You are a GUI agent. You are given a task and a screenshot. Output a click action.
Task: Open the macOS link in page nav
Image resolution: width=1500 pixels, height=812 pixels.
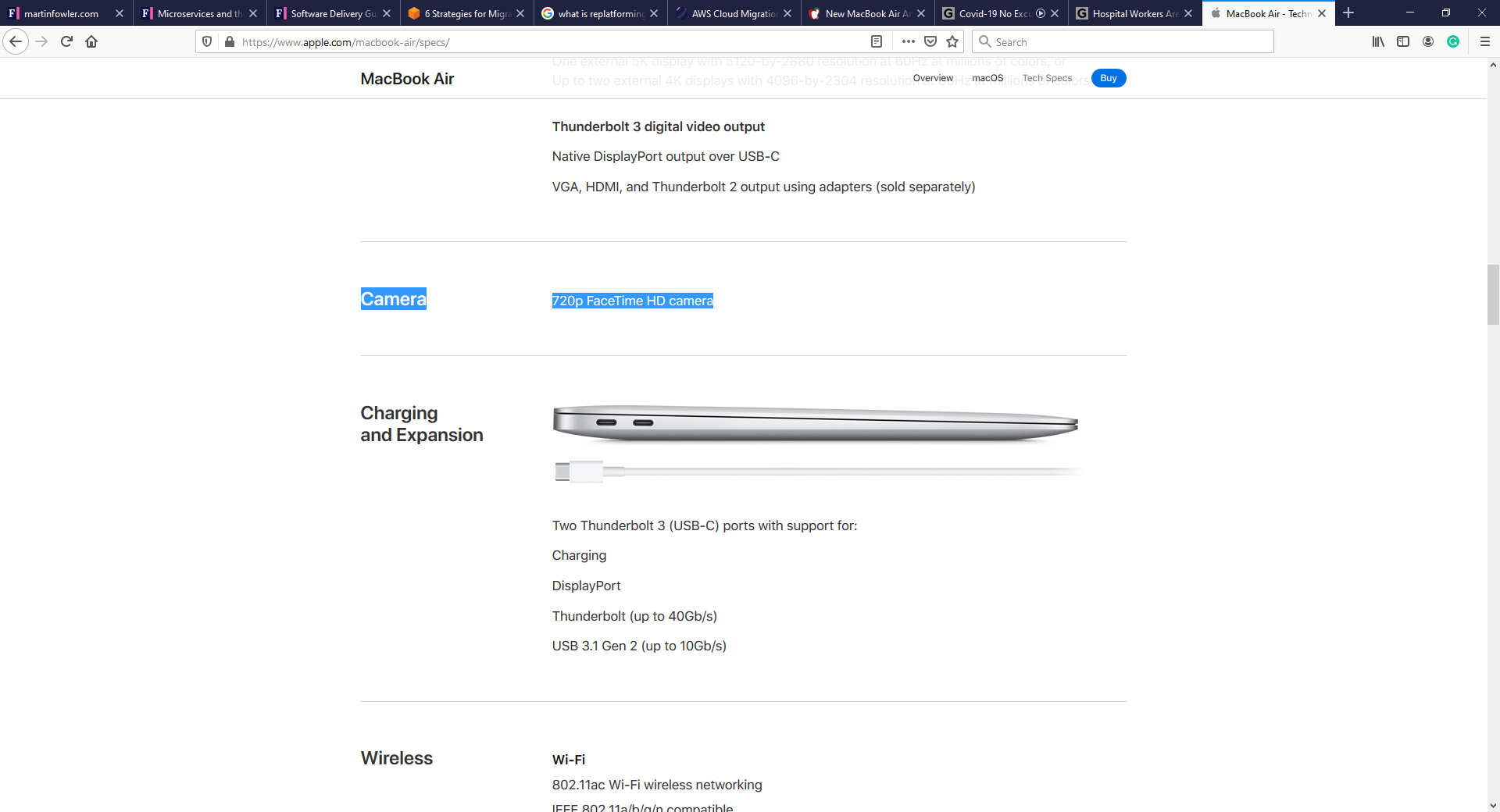(987, 78)
